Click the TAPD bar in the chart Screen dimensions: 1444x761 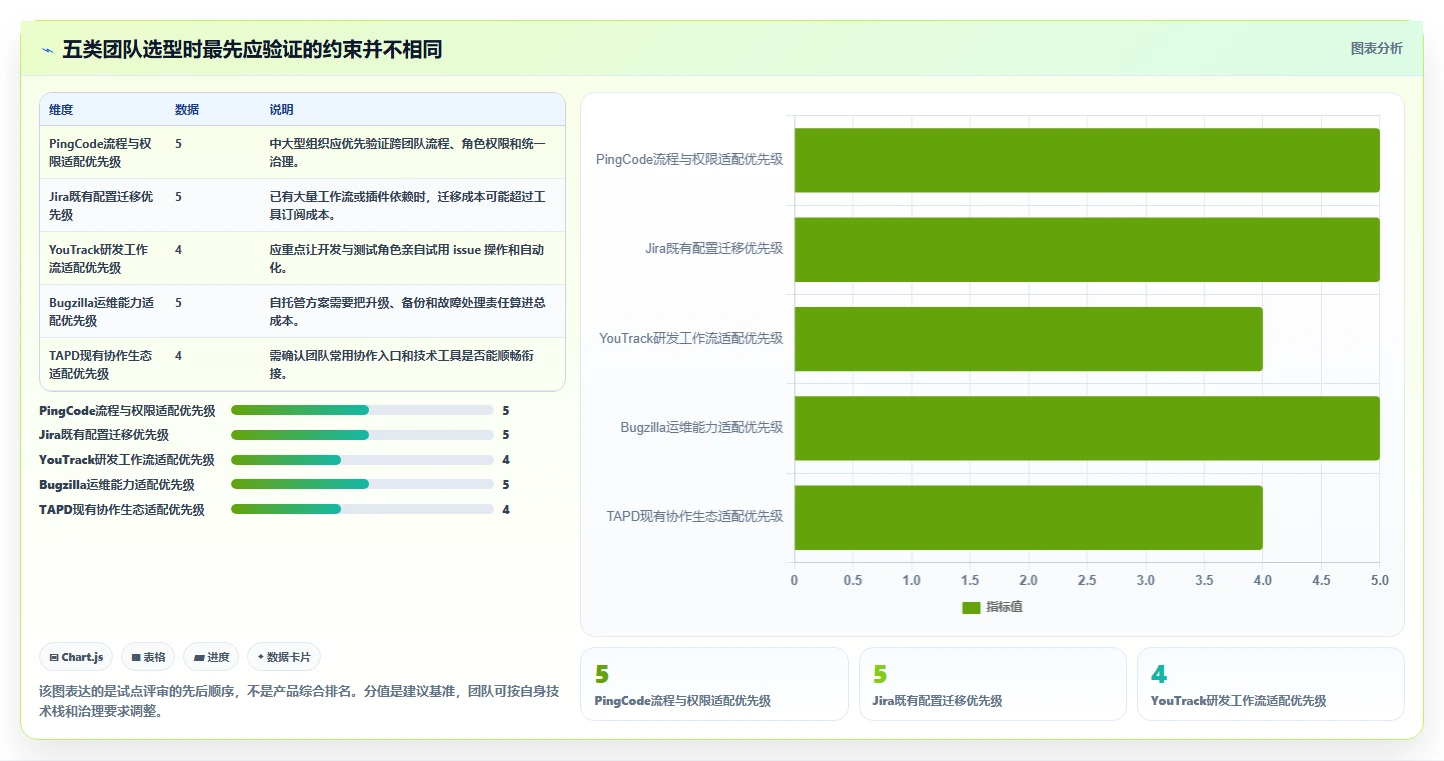1029,517
